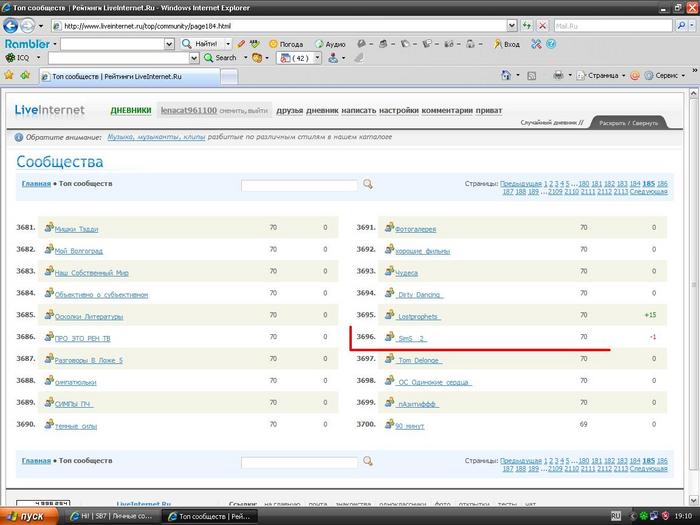This screenshot has height=525, width=700.
Task: Open the Lostprophets community link
Action: (418, 317)
